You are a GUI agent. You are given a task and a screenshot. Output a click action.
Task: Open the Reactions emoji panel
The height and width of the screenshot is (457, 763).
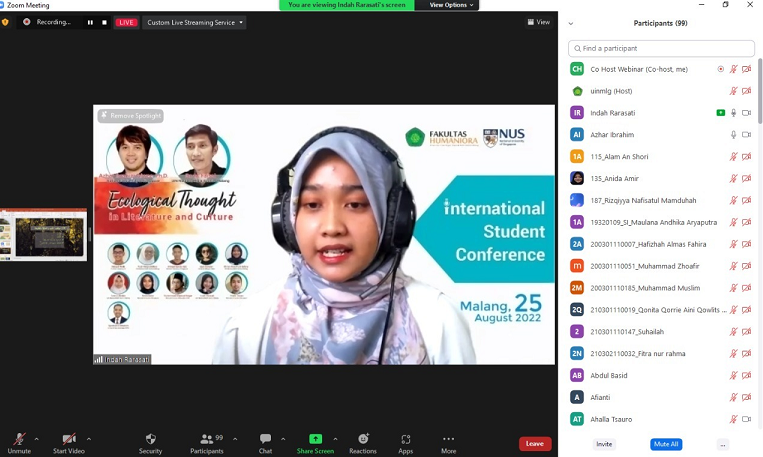pos(363,441)
